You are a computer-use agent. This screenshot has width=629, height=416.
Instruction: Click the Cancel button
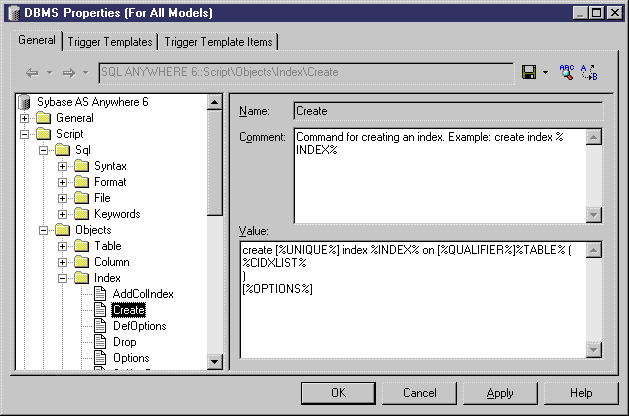pyautogui.click(x=419, y=393)
